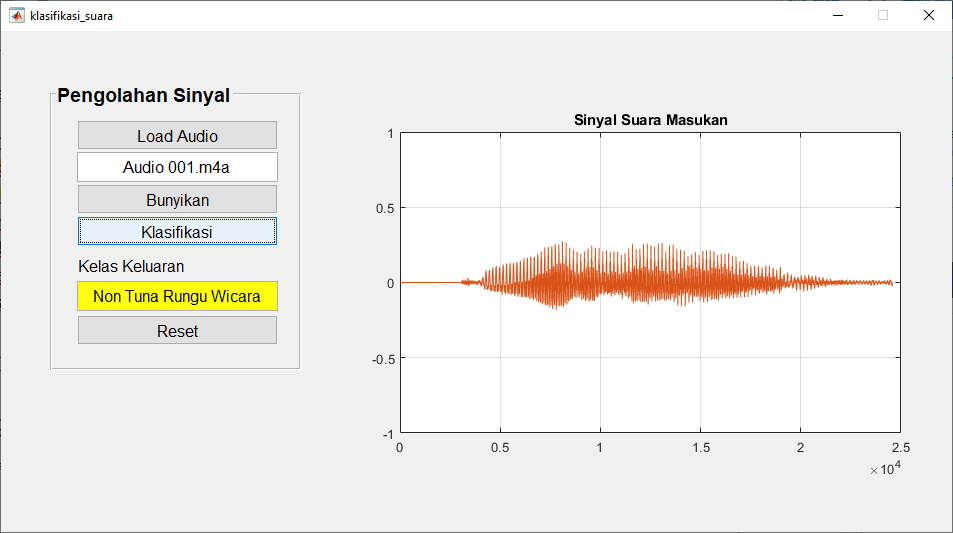Viewport: 953px width, 533px height.
Task: Play sound with the Bunyikan button
Action: (177, 199)
